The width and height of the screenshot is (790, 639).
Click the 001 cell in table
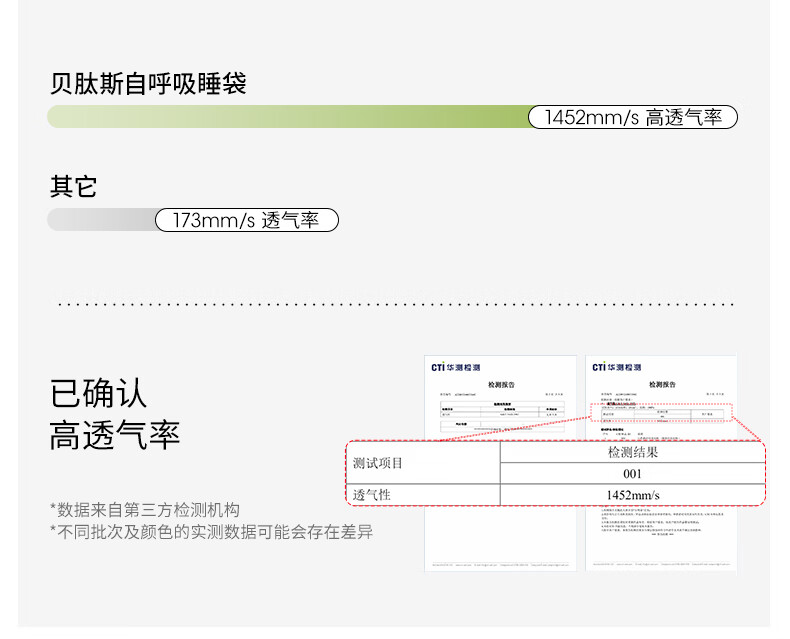632,474
